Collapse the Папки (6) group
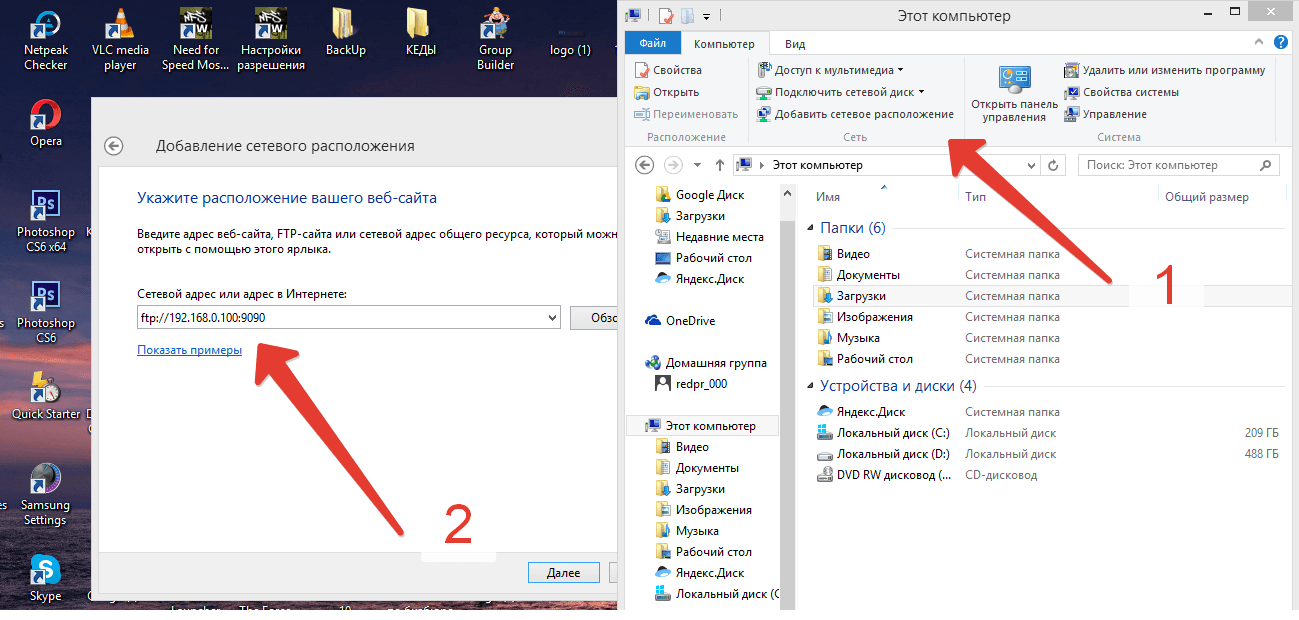This screenshot has width=1299, height=620. click(x=811, y=228)
